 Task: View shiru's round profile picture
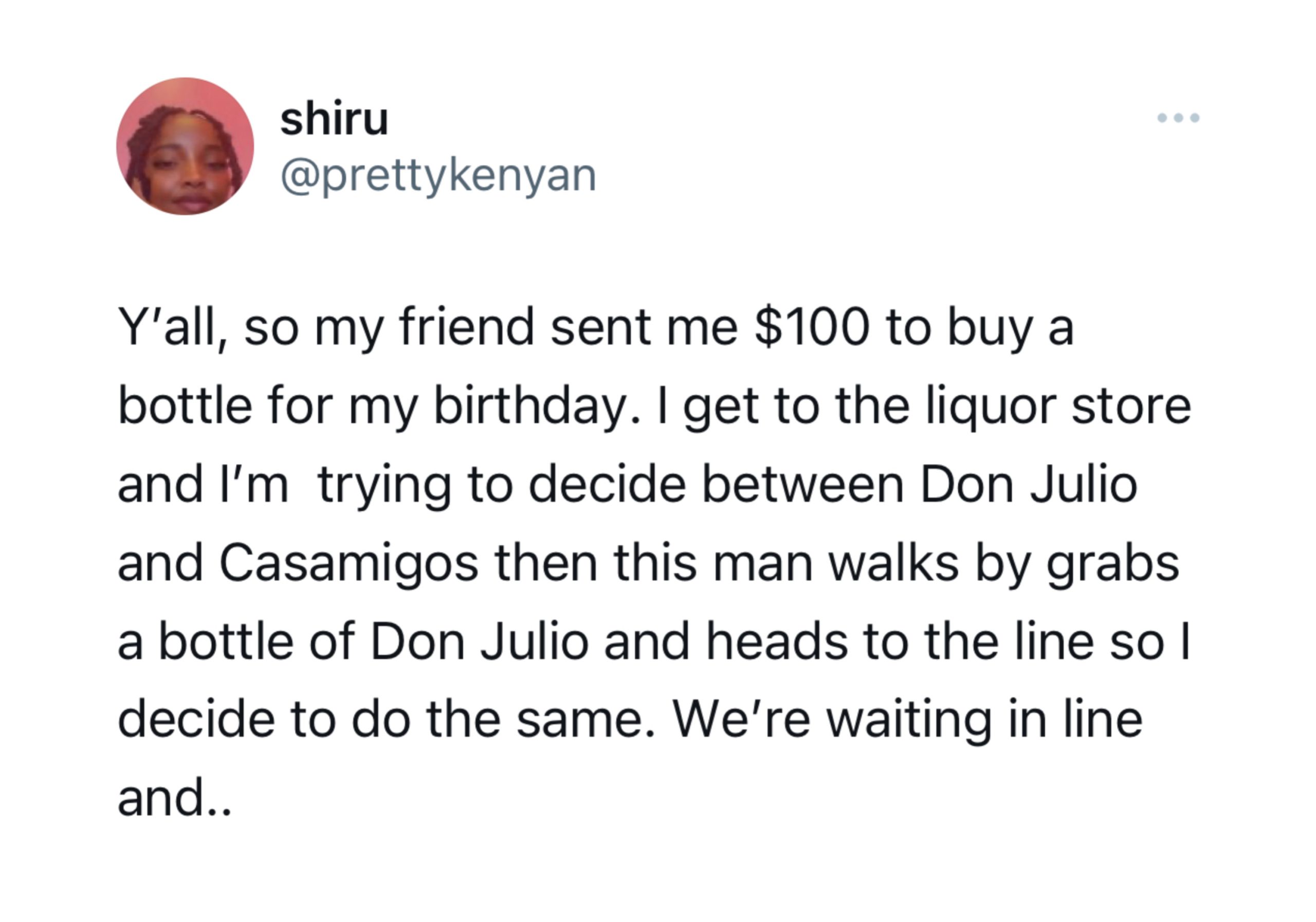pyautogui.click(x=185, y=146)
